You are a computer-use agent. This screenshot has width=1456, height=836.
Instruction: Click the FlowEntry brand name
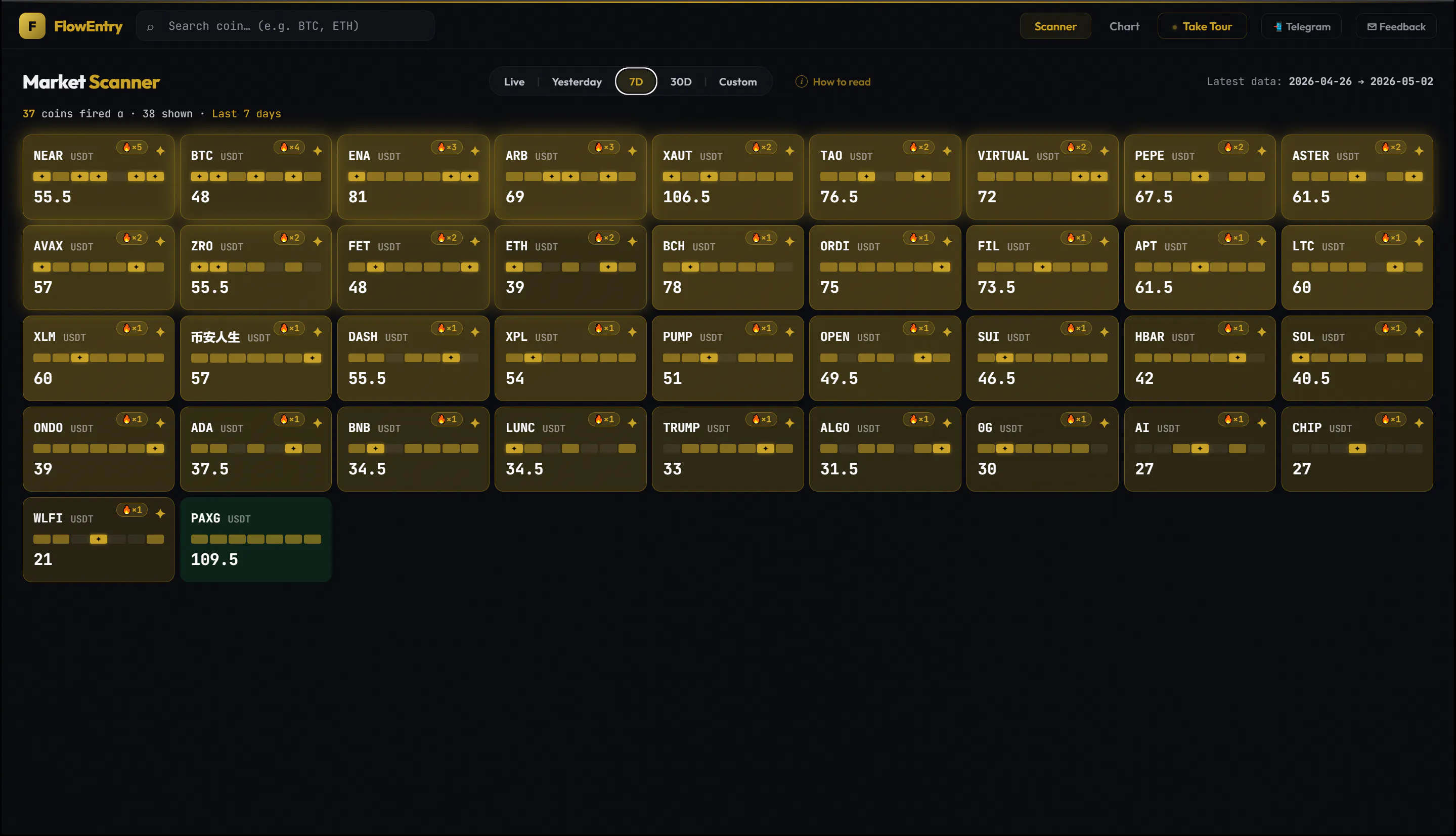(x=89, y=26)
